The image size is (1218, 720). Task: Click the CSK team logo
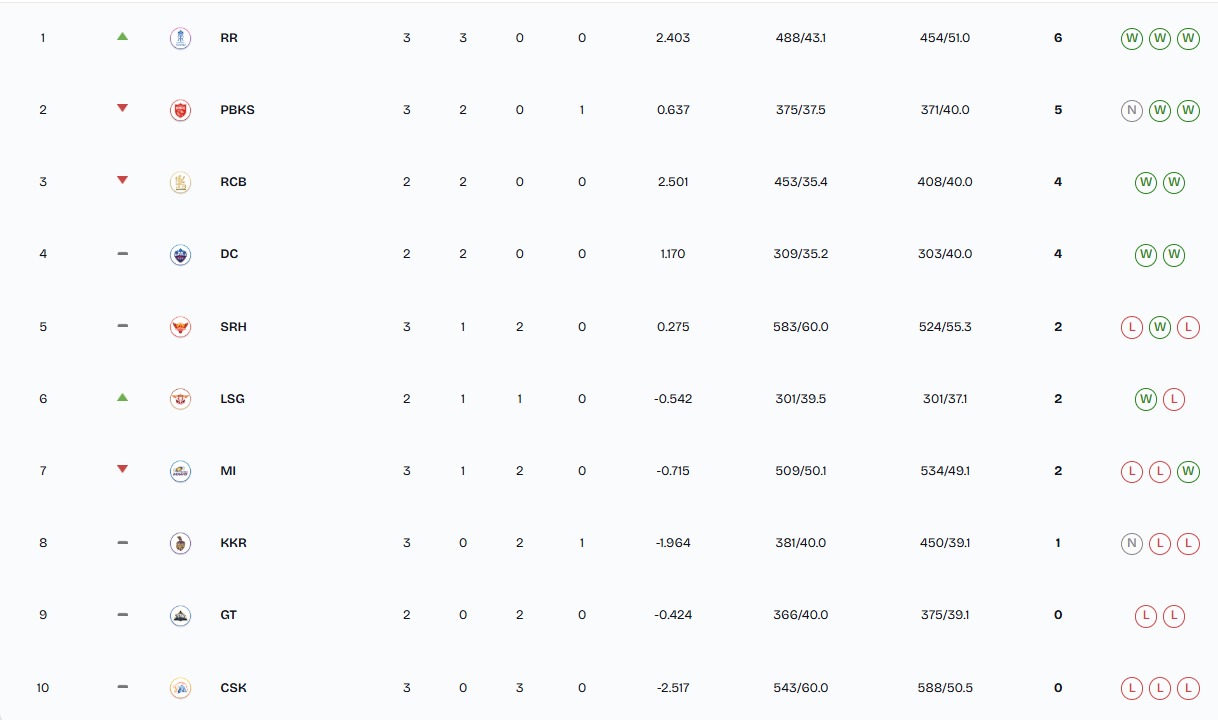click(180, 688)
